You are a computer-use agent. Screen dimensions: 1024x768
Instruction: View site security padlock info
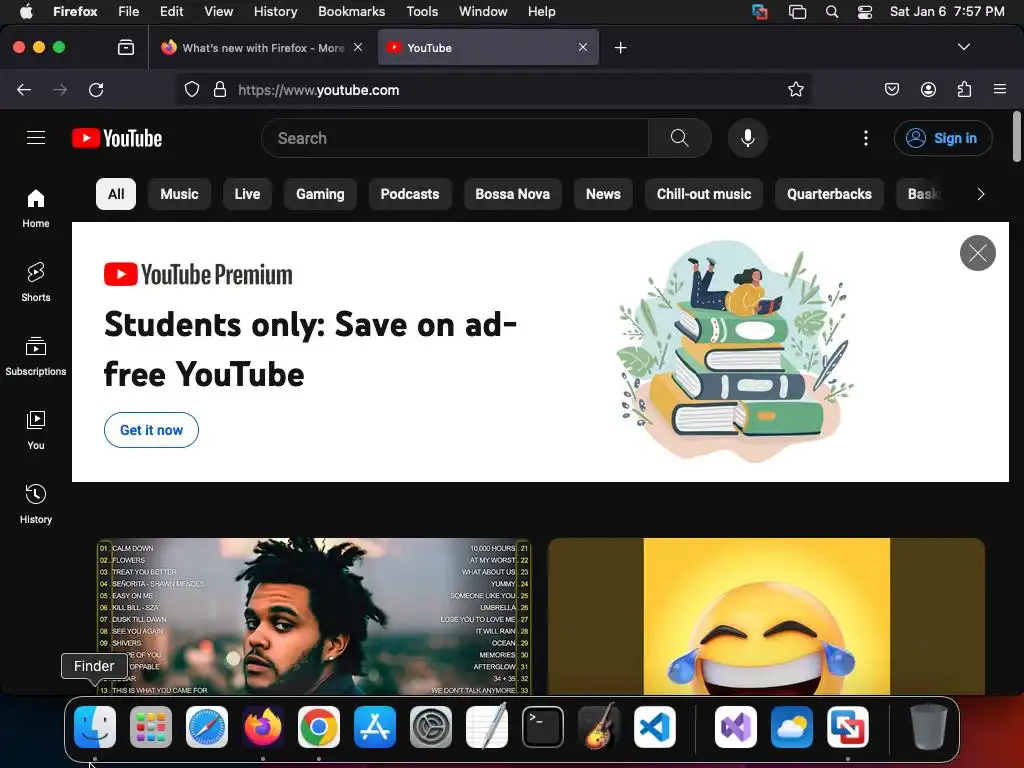pyautogui.click(x=220, y=89)
